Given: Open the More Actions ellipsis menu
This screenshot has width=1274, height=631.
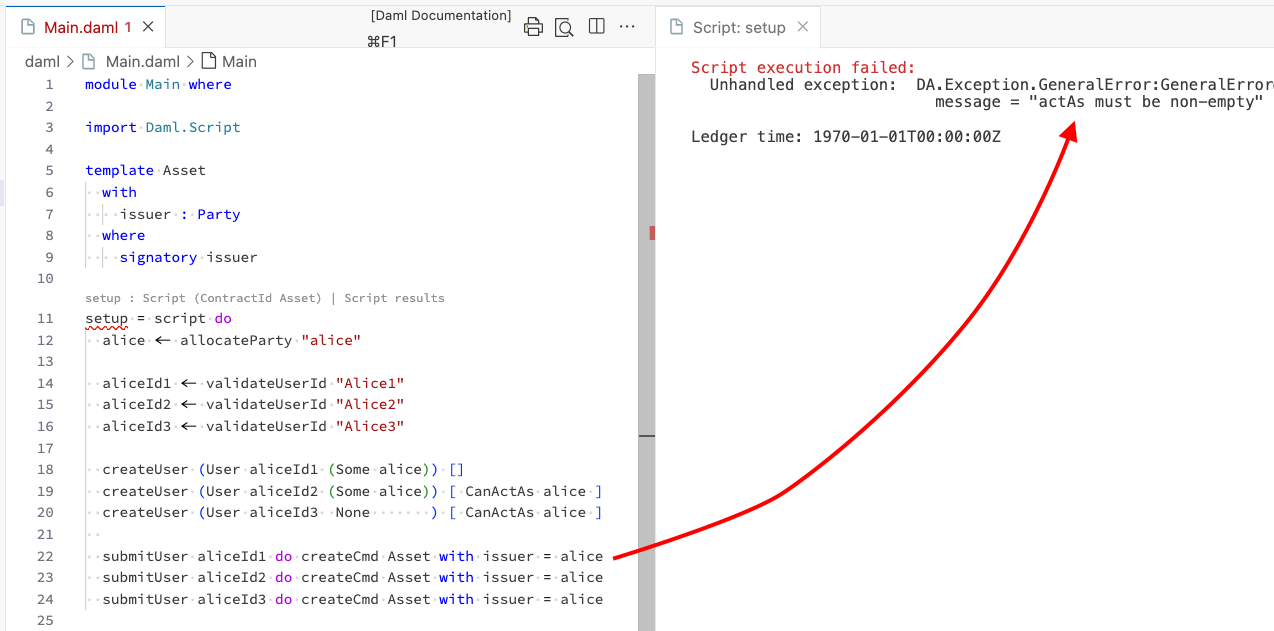Looking at the screenshot, I should (627, 27).
